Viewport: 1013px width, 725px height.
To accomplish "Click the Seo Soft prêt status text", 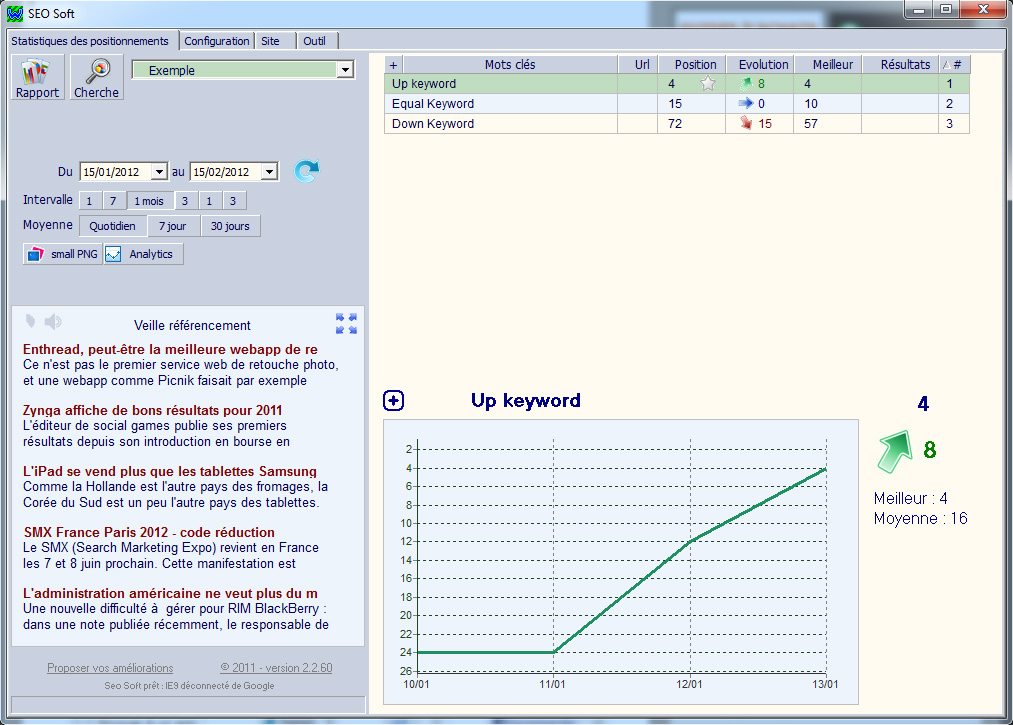I will point(189,686).
